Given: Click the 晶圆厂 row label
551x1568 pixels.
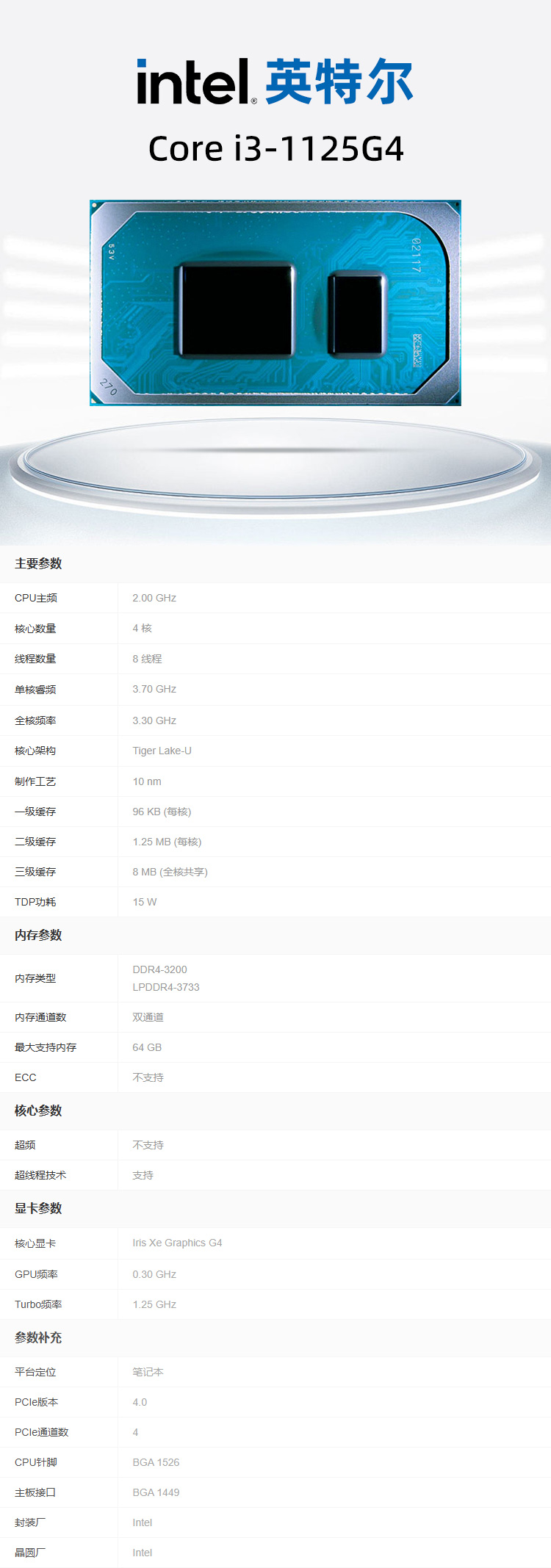Looking at the screenshot, I should [x=30, y=1553].
